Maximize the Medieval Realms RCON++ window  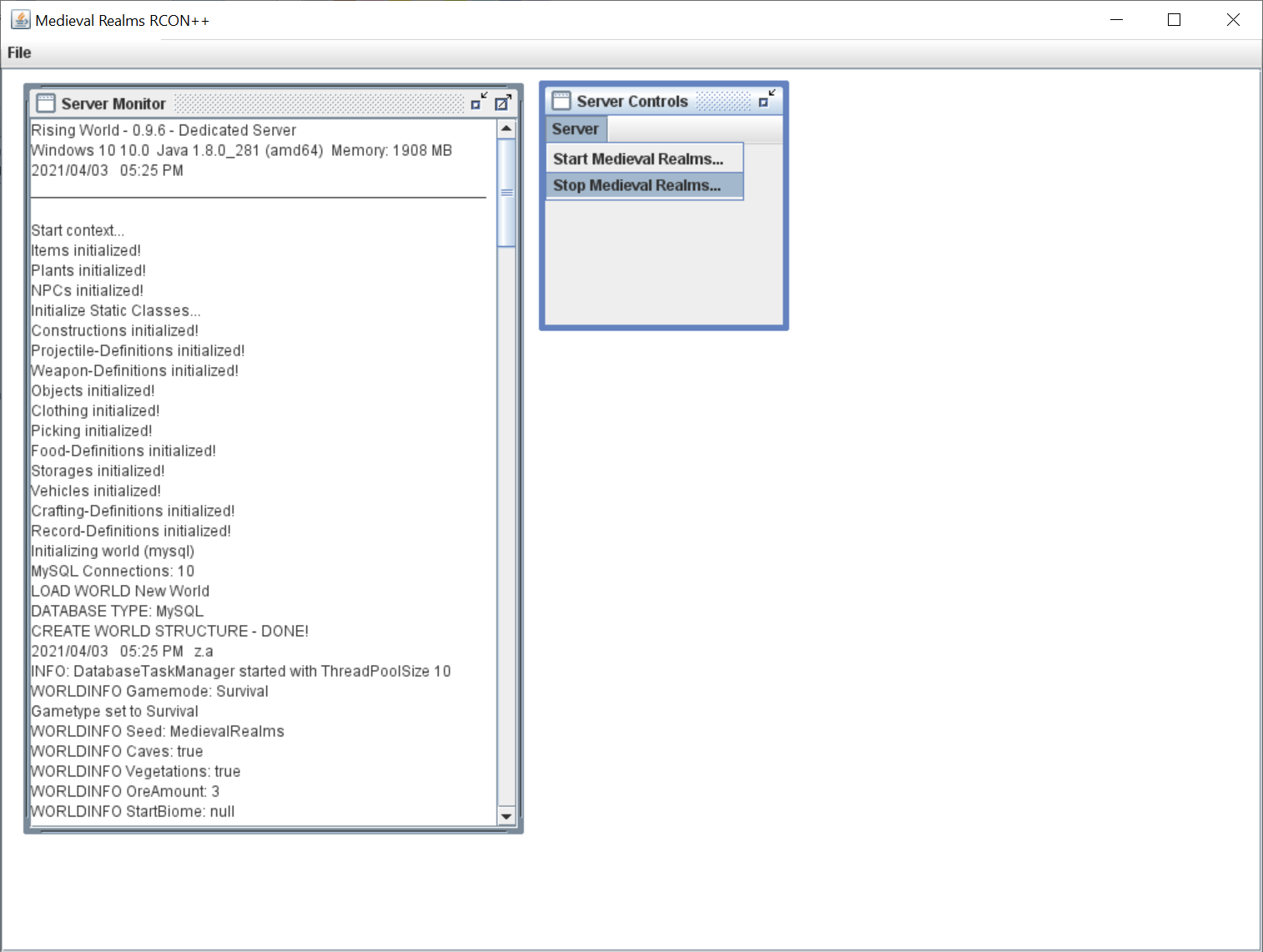[1174, 20]
